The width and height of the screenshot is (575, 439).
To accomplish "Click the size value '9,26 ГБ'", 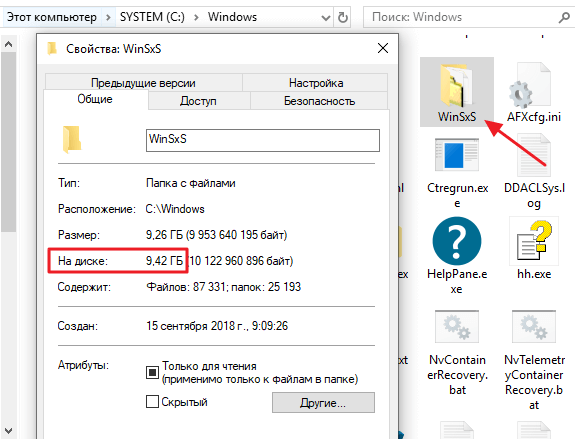I will click(164, 235).
